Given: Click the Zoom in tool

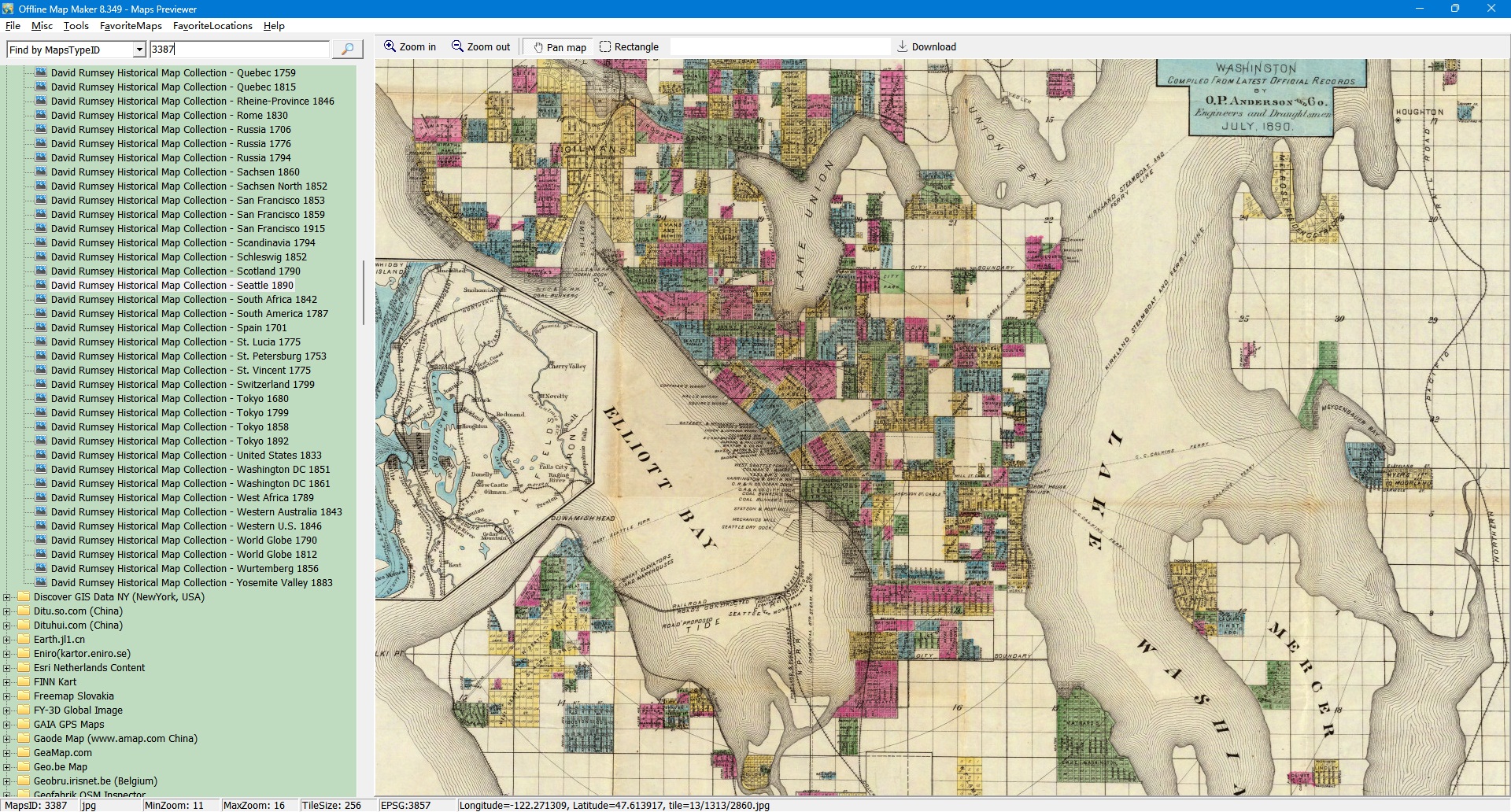Looking at the screenshot, I should pos(410,47).
